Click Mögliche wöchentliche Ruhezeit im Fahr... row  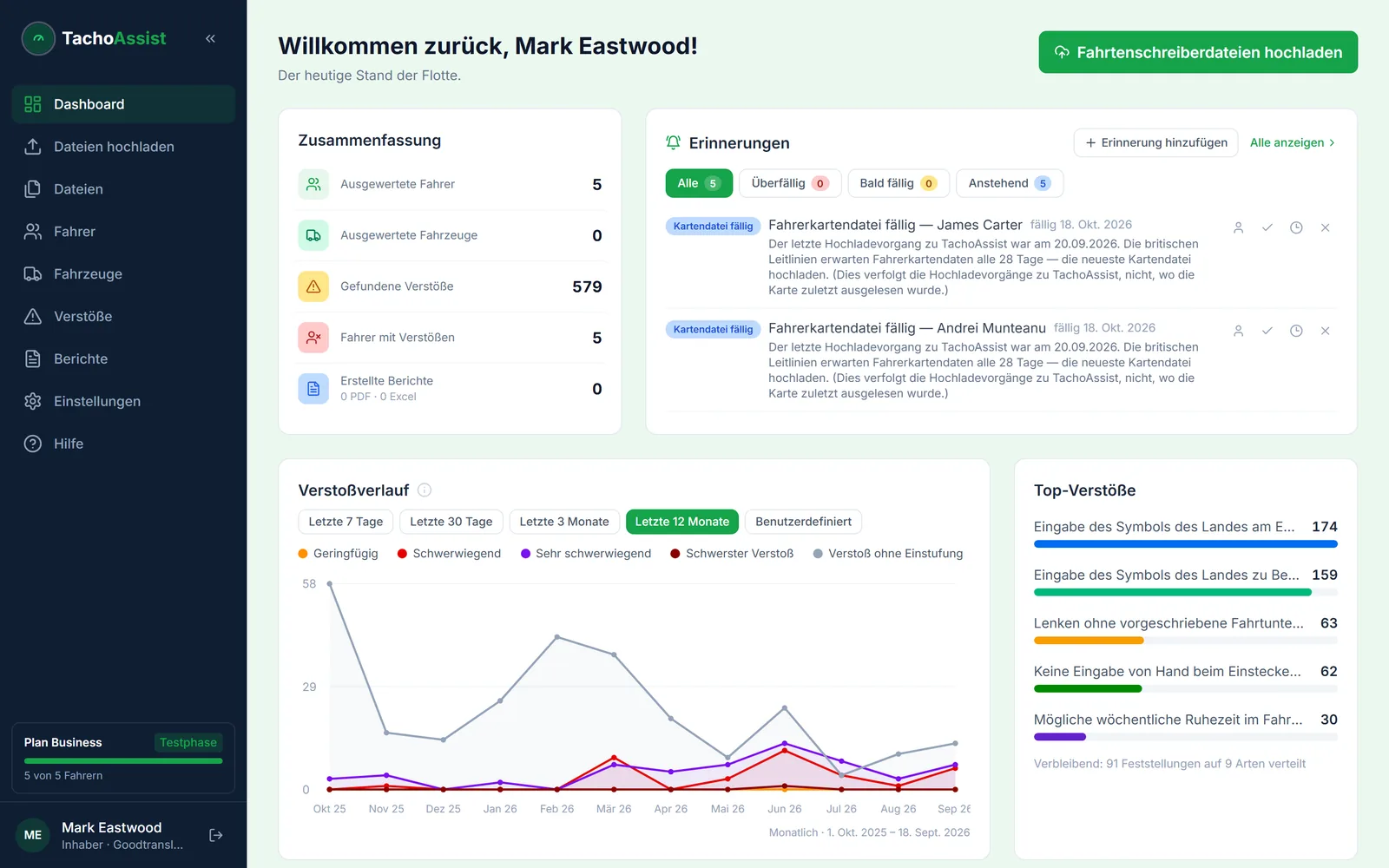1186,727
